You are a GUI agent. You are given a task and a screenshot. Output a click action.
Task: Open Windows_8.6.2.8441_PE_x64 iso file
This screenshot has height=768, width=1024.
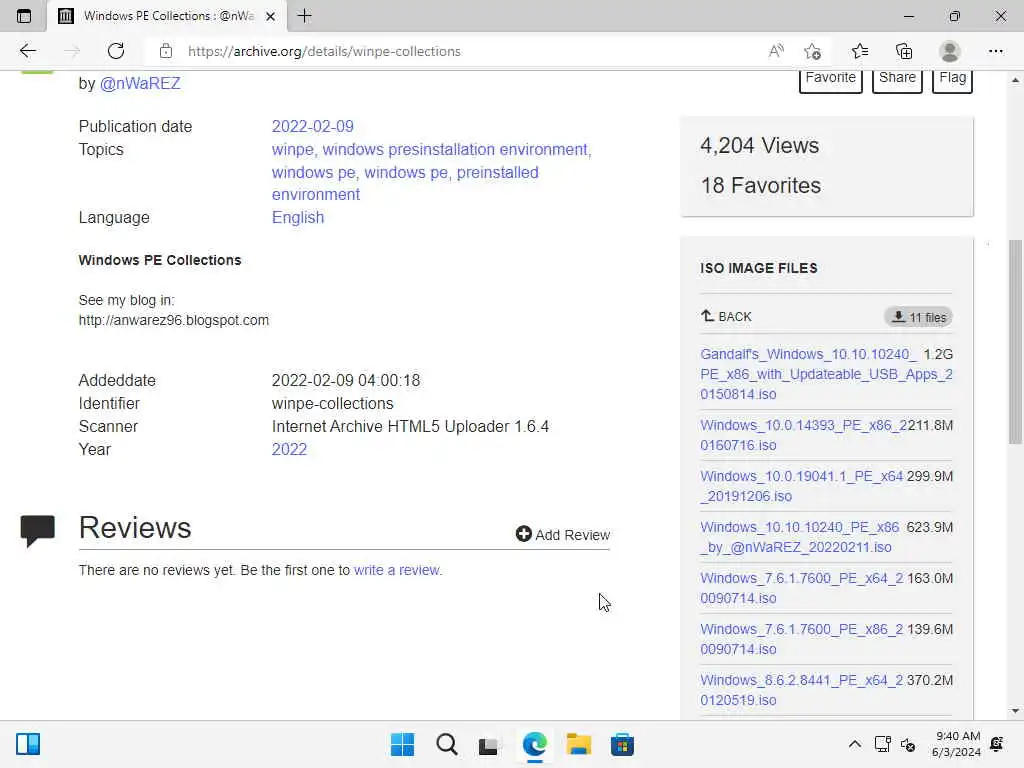pos(801,690)
